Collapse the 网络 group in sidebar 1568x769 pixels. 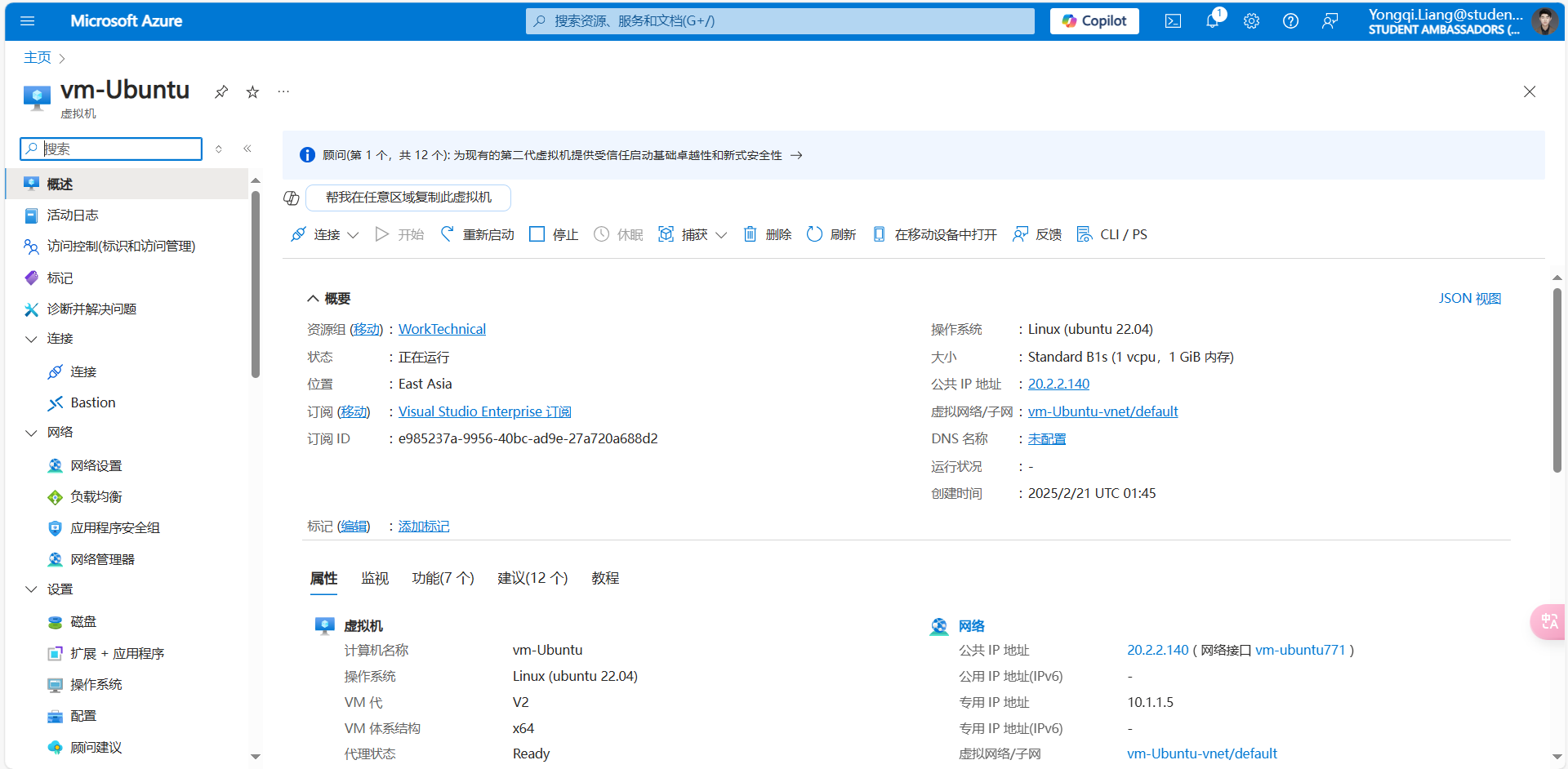[x=31, y=433]
